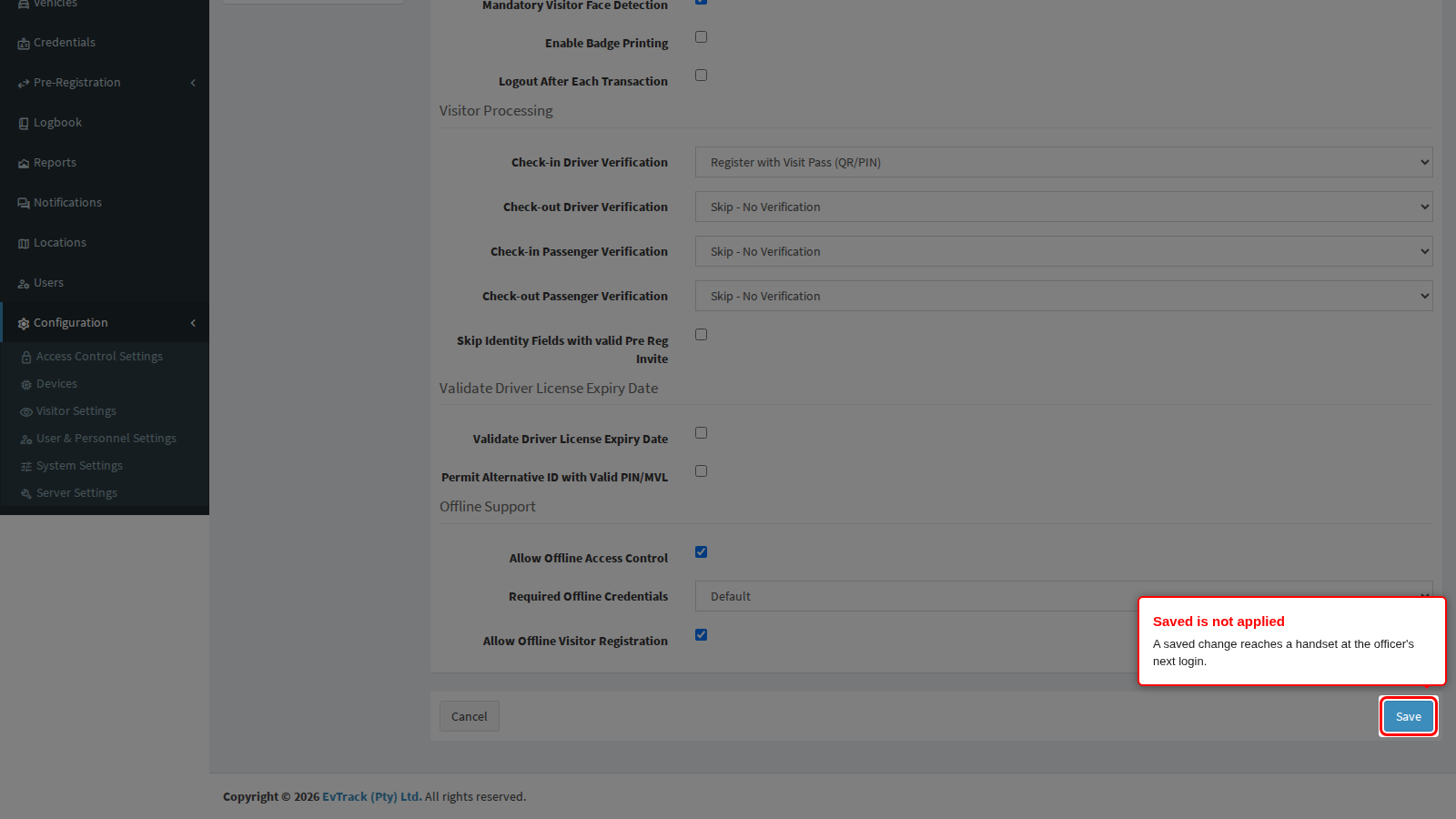
Task: Enable Badge Printing checkbox
Action: [x=701, y=37]
